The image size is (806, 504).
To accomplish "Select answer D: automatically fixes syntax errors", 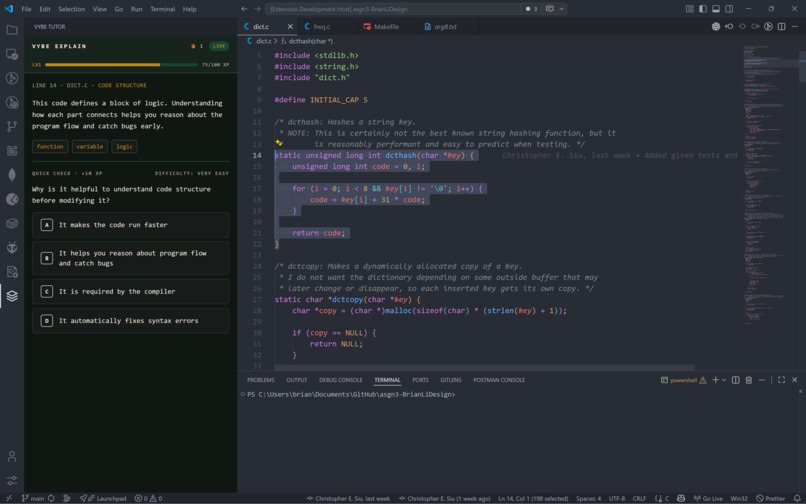I will pos(131,321).
